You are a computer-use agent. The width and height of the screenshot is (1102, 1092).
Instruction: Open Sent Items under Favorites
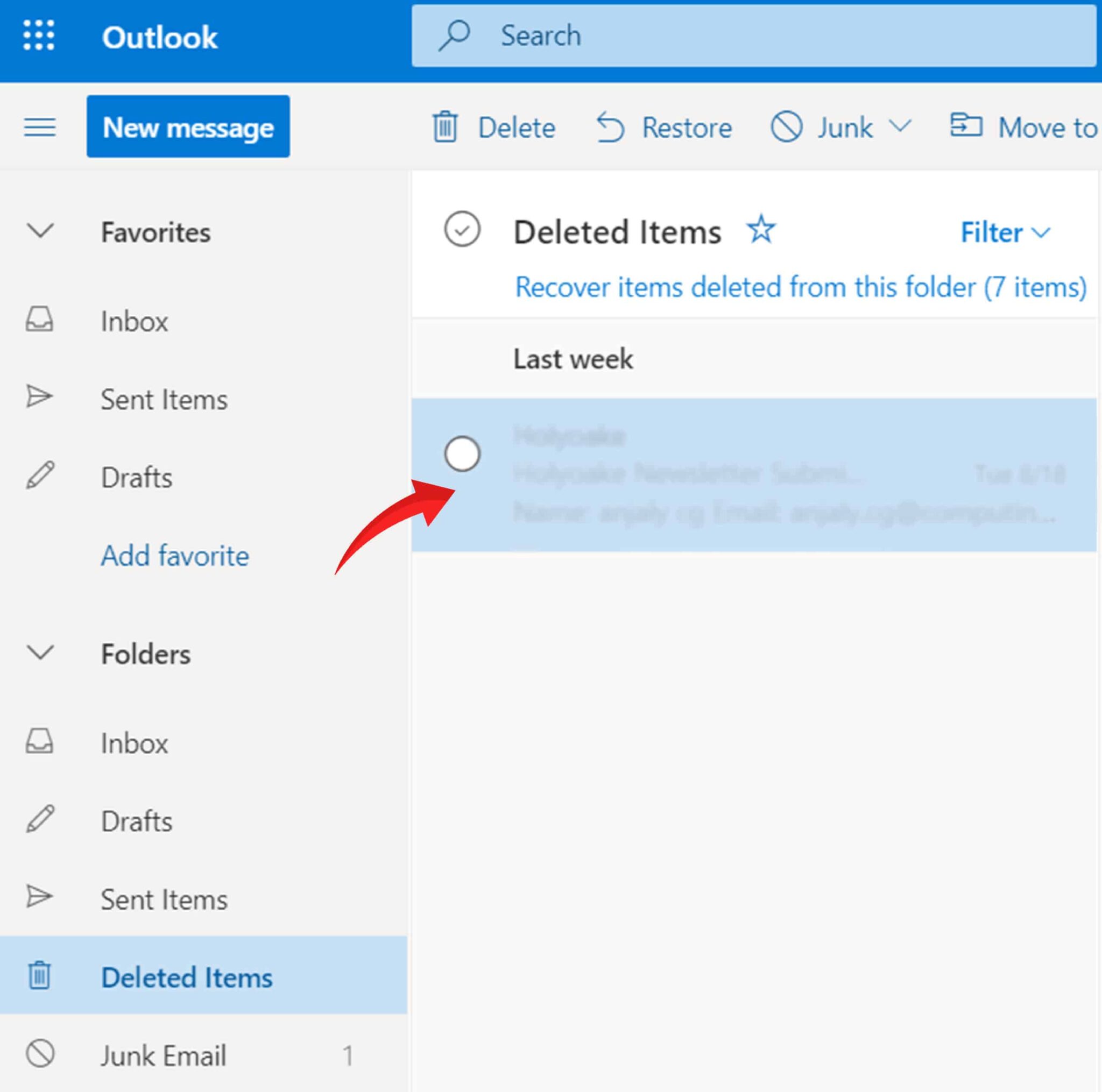[x=164, y=399]
